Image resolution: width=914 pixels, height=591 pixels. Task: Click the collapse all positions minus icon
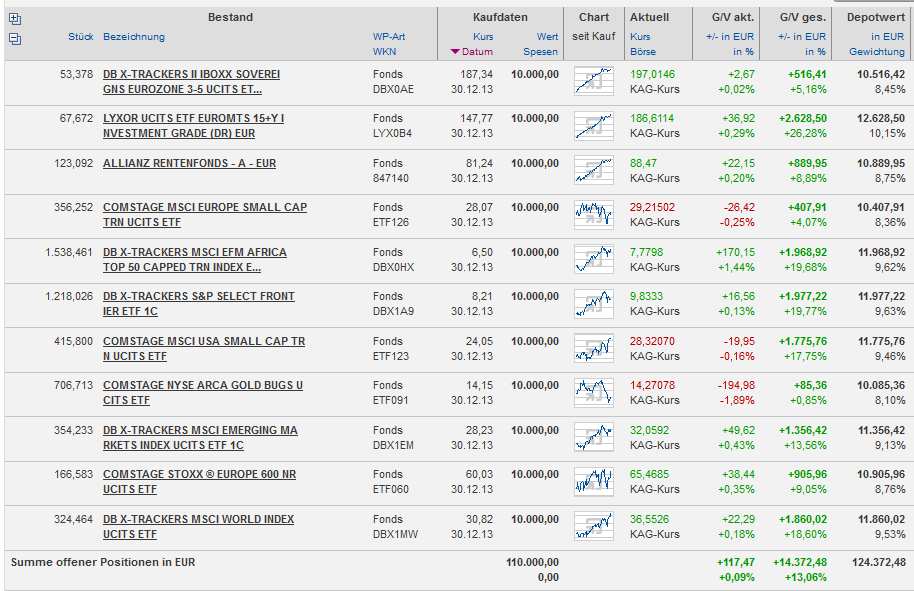(x=14, y=38)
